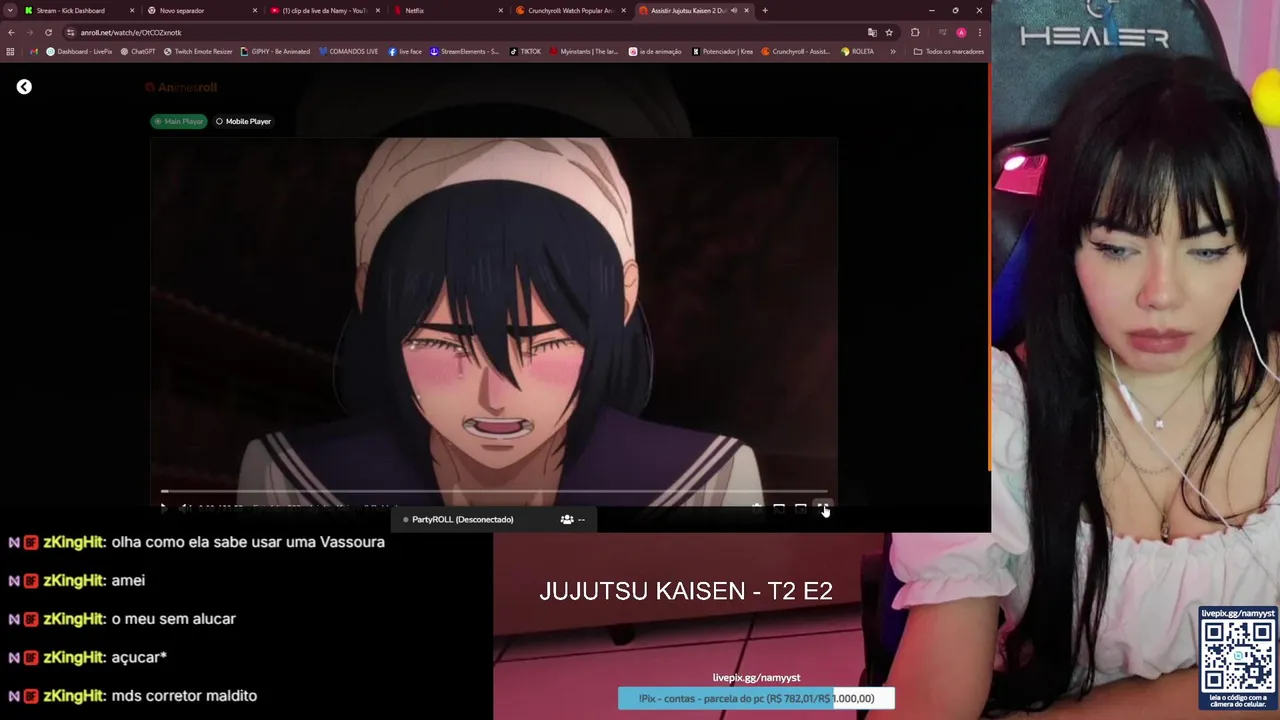Click the page vertical scrollbar
Image resolution: width=1280 pixels, height=720 pixels.
point(988,267)
